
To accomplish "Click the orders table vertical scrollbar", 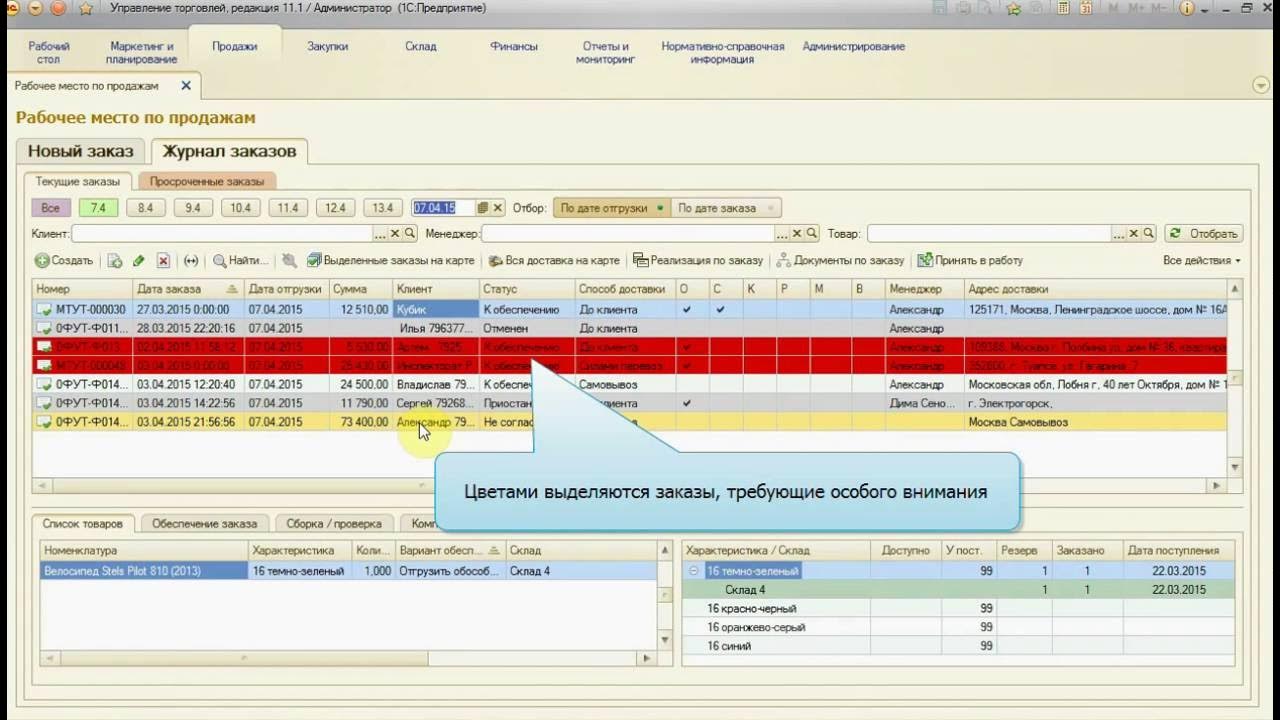I will coord(1235,380).
